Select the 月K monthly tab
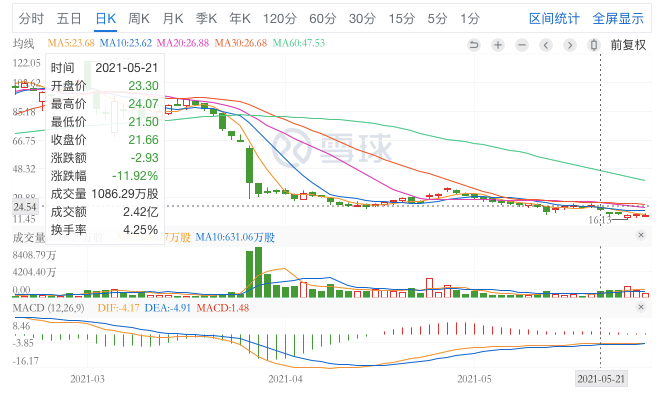The height and width of the screenshot is (394, 668). (x=173, y=19)
